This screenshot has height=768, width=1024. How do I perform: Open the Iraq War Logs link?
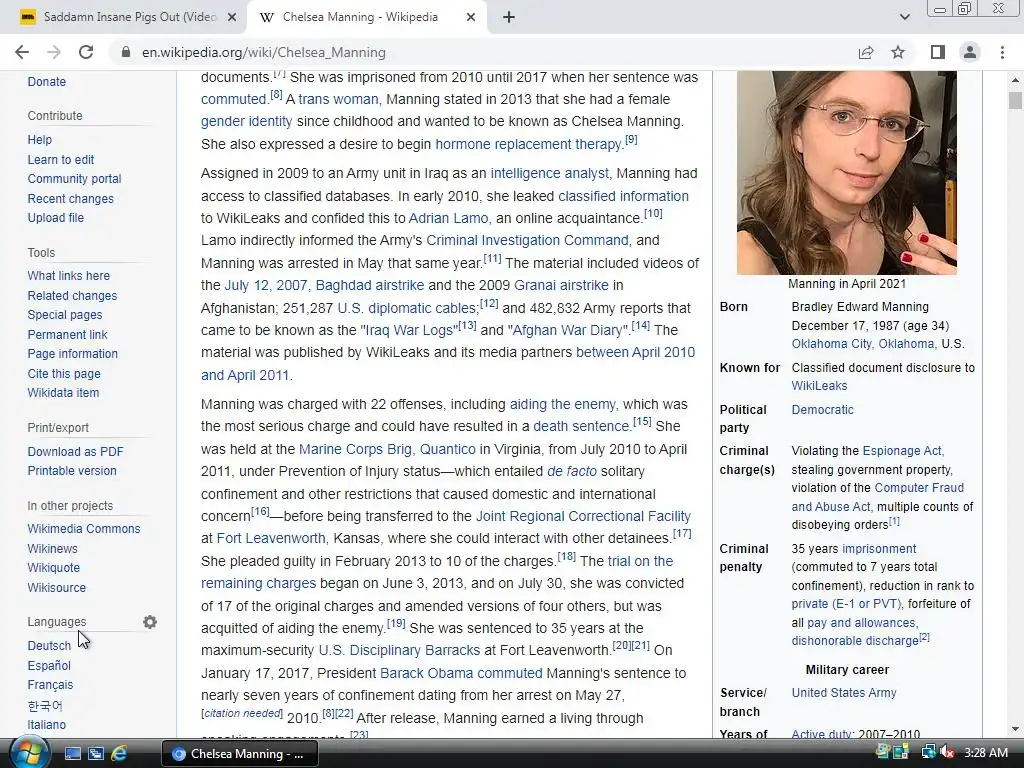409,330
